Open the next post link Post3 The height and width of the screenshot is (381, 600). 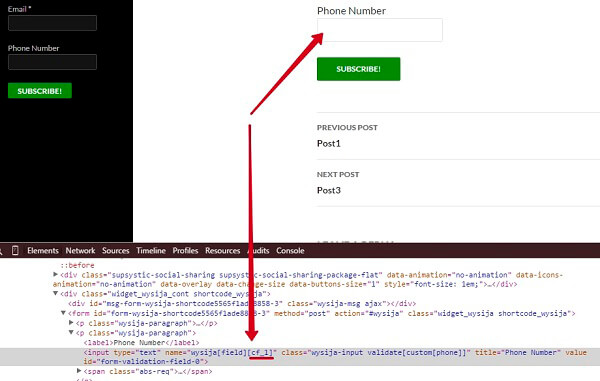329,190
